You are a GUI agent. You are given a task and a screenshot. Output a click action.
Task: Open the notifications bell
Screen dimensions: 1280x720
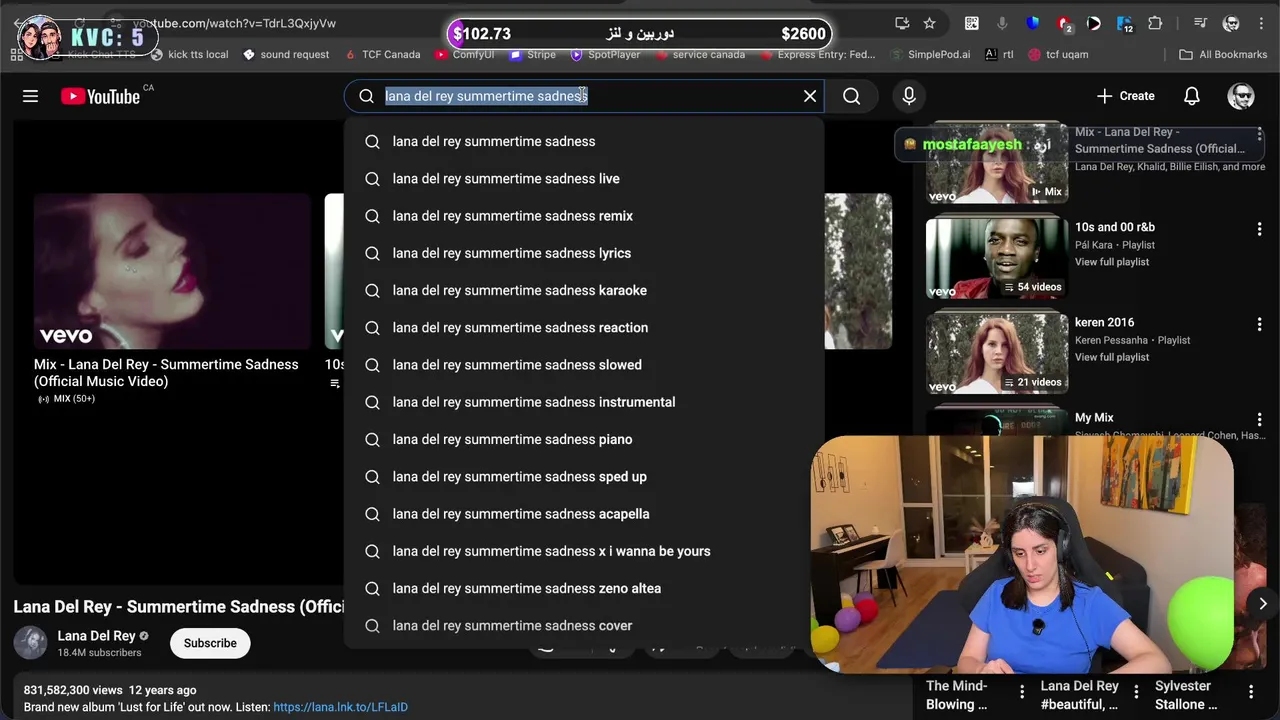(1192, 96)
